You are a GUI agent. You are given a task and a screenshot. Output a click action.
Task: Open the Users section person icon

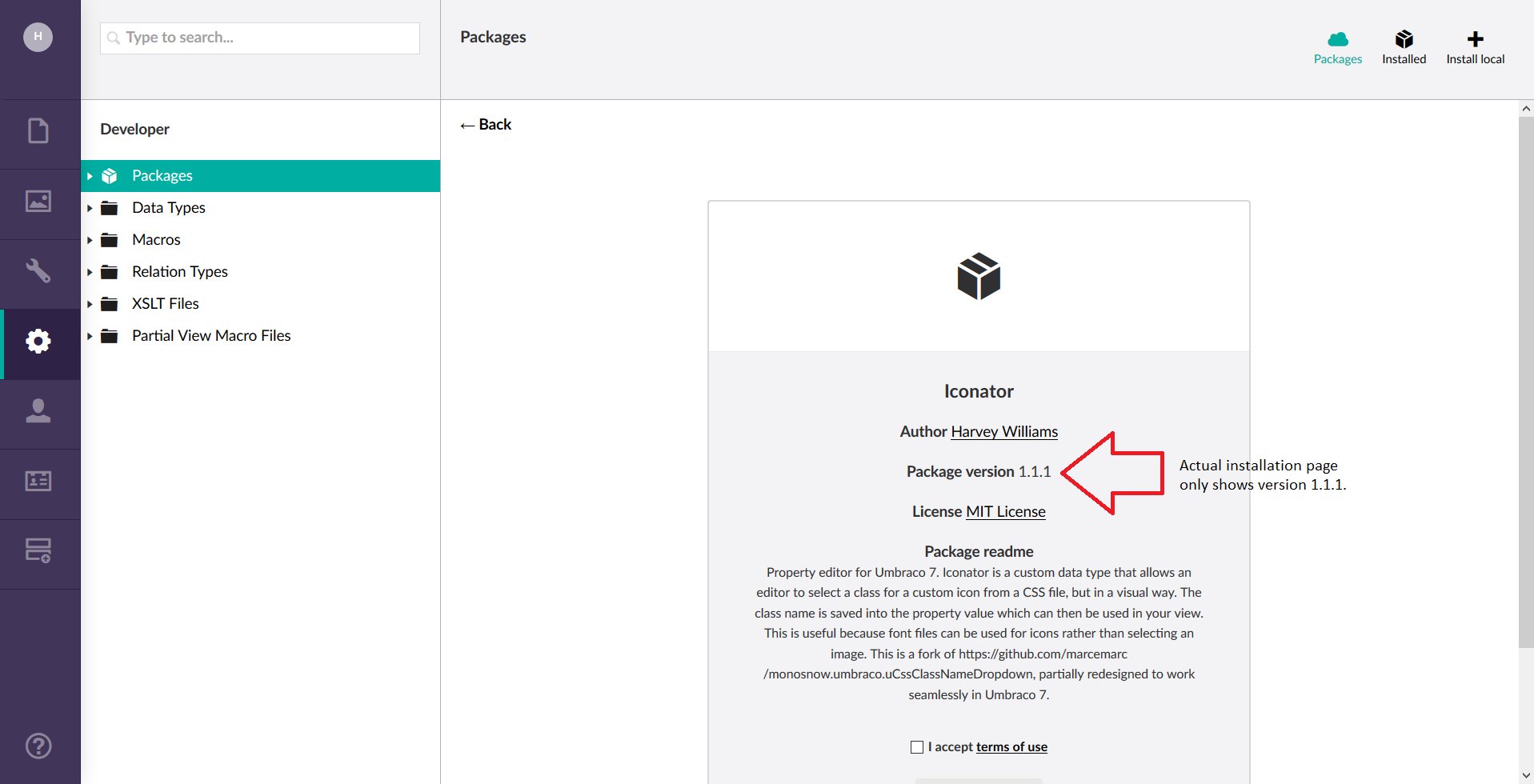click(x=38, y=410)
